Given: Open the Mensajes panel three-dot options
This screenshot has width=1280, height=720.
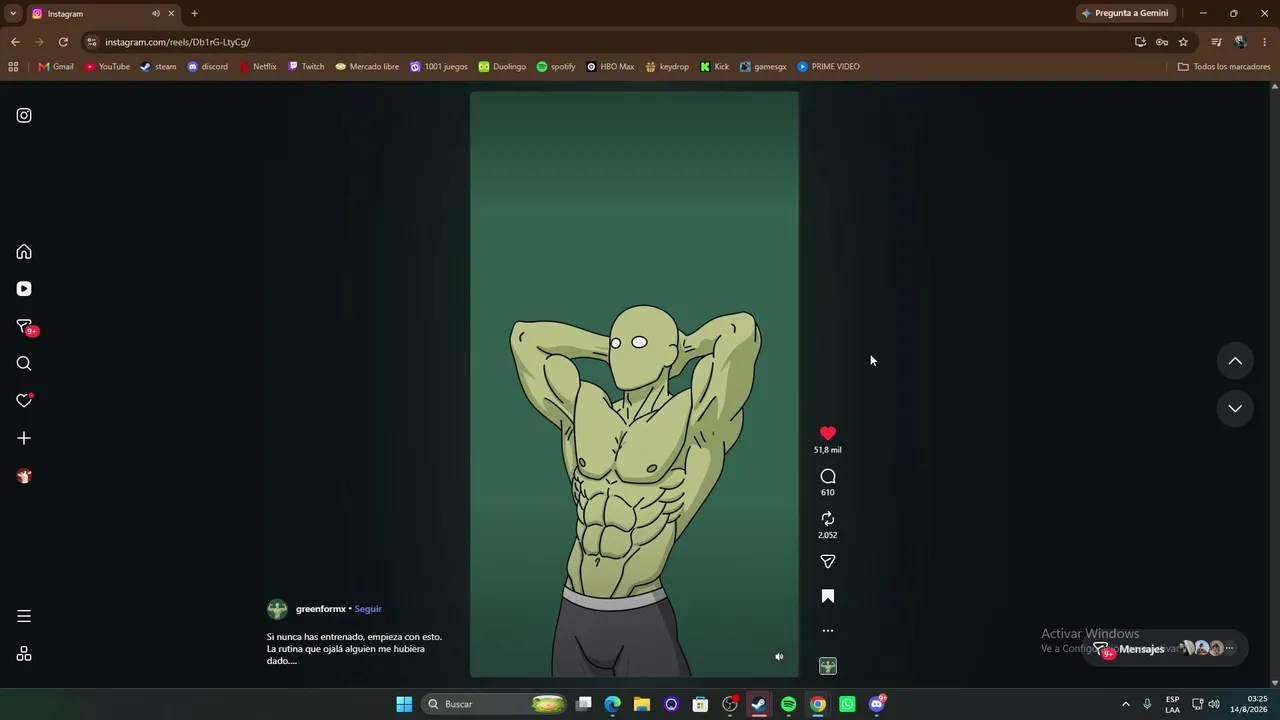Looking at the screenshot, I should coord(1230,649).
